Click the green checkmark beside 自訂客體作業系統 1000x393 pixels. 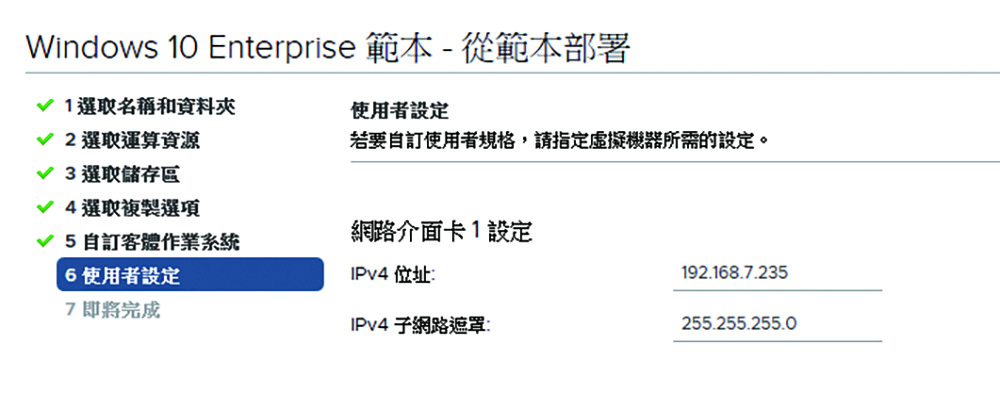44,241
